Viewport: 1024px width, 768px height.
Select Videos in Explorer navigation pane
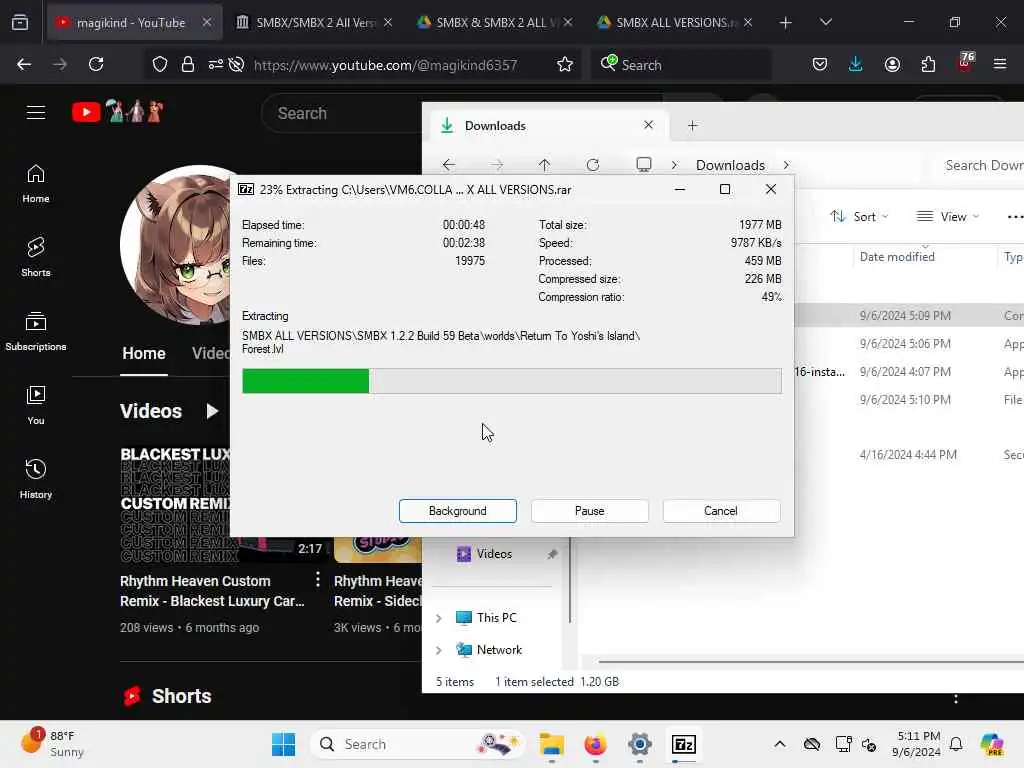[493, 554]
